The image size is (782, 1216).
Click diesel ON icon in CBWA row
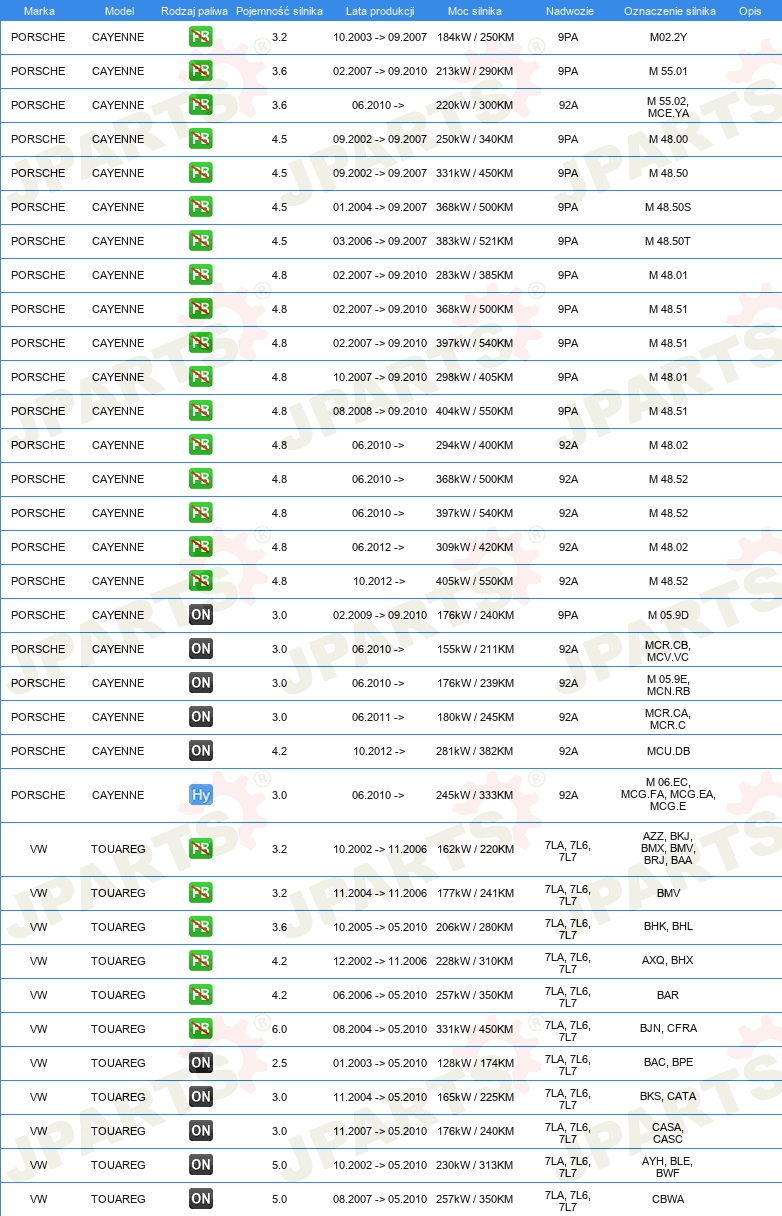201,1199
